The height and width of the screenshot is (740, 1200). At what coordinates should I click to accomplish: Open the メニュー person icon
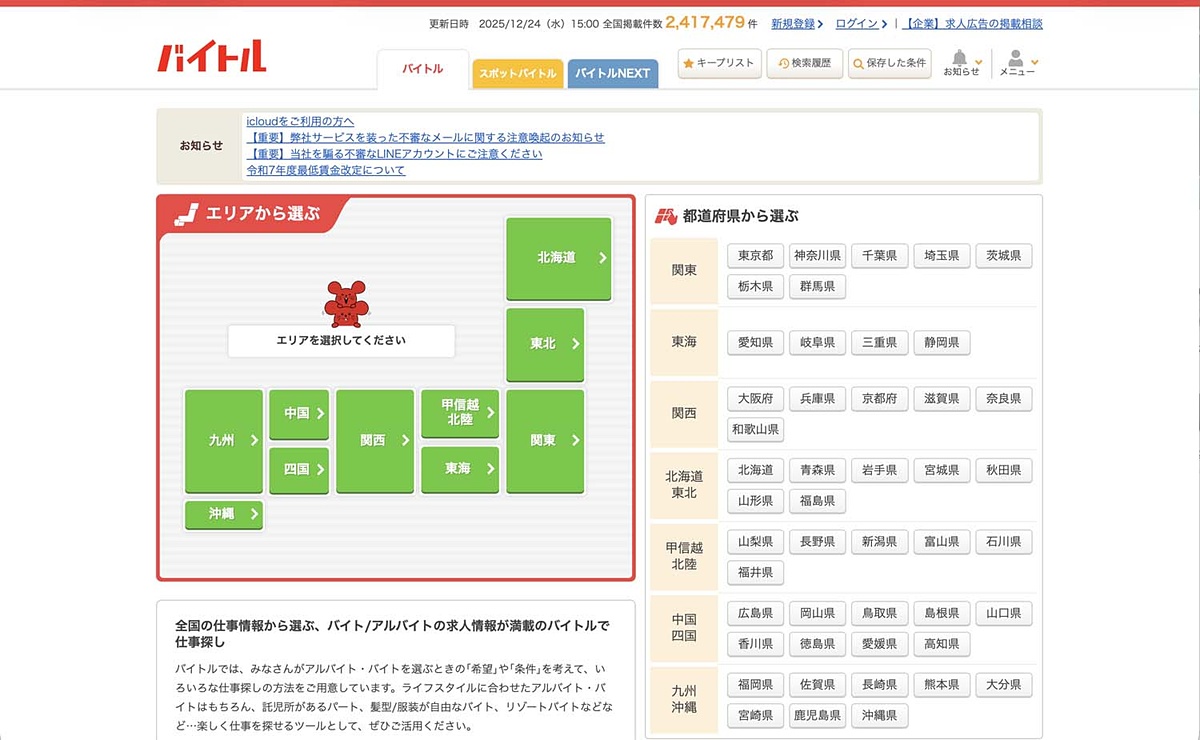(1019, 63)
